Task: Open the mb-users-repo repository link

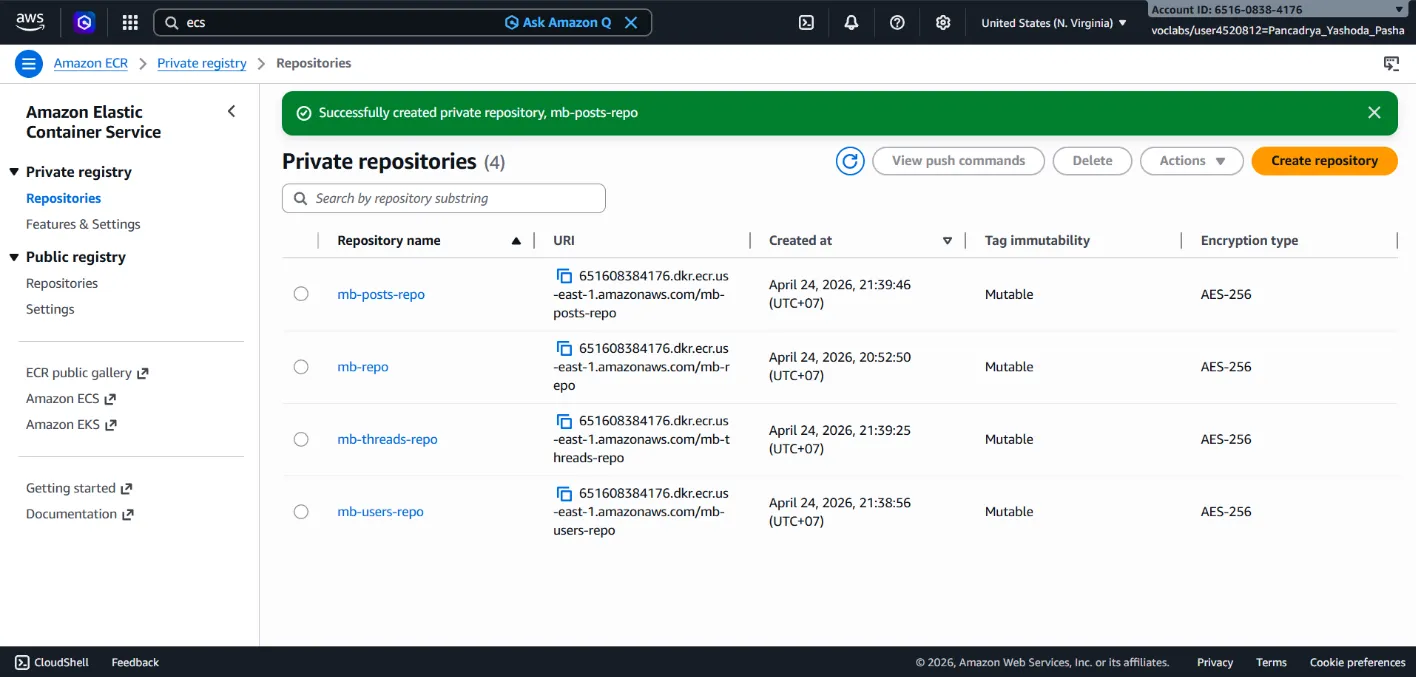Action: 380,511
